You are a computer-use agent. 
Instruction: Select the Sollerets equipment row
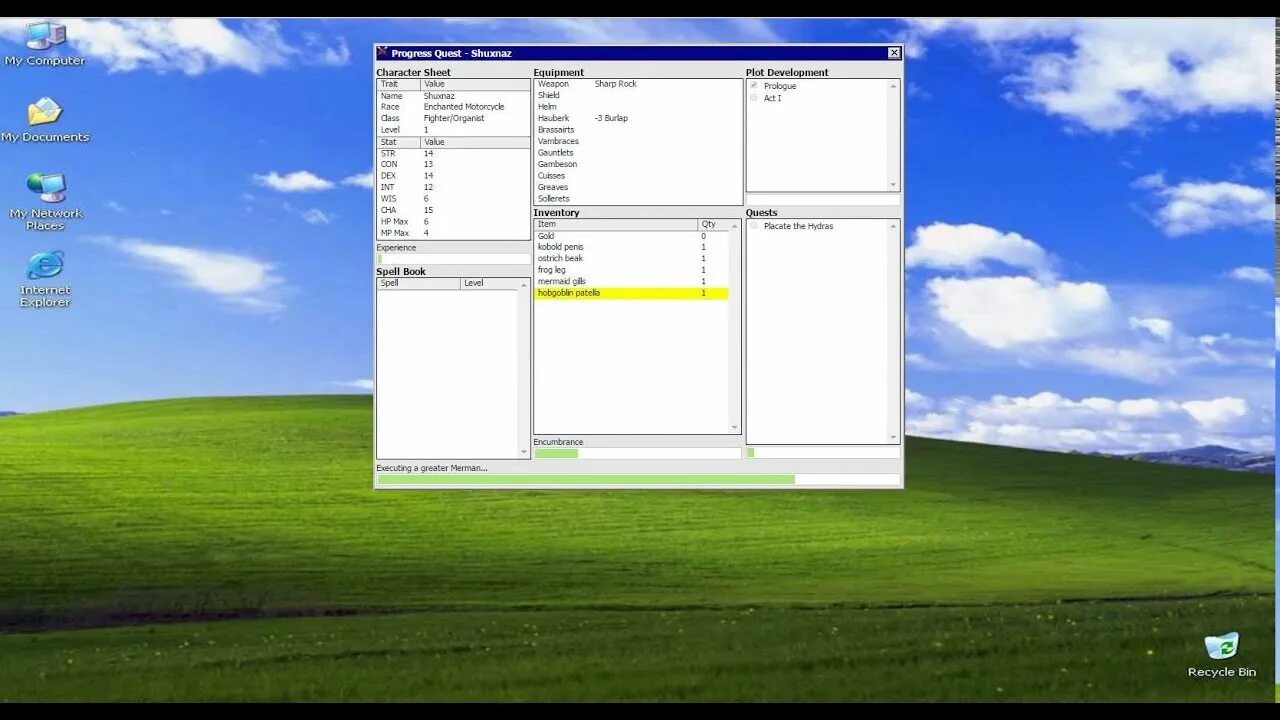[638, 199]
